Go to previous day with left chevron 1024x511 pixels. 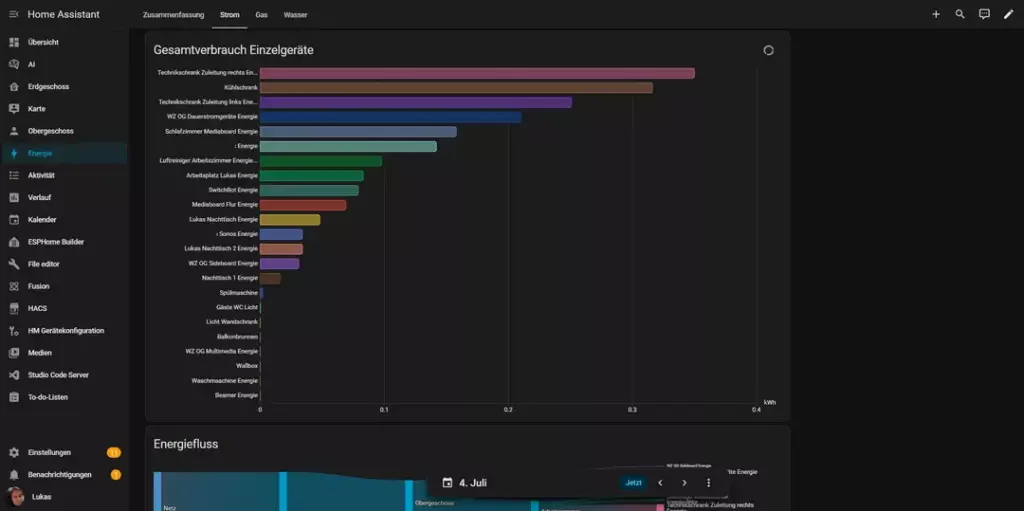click(660, 483)
